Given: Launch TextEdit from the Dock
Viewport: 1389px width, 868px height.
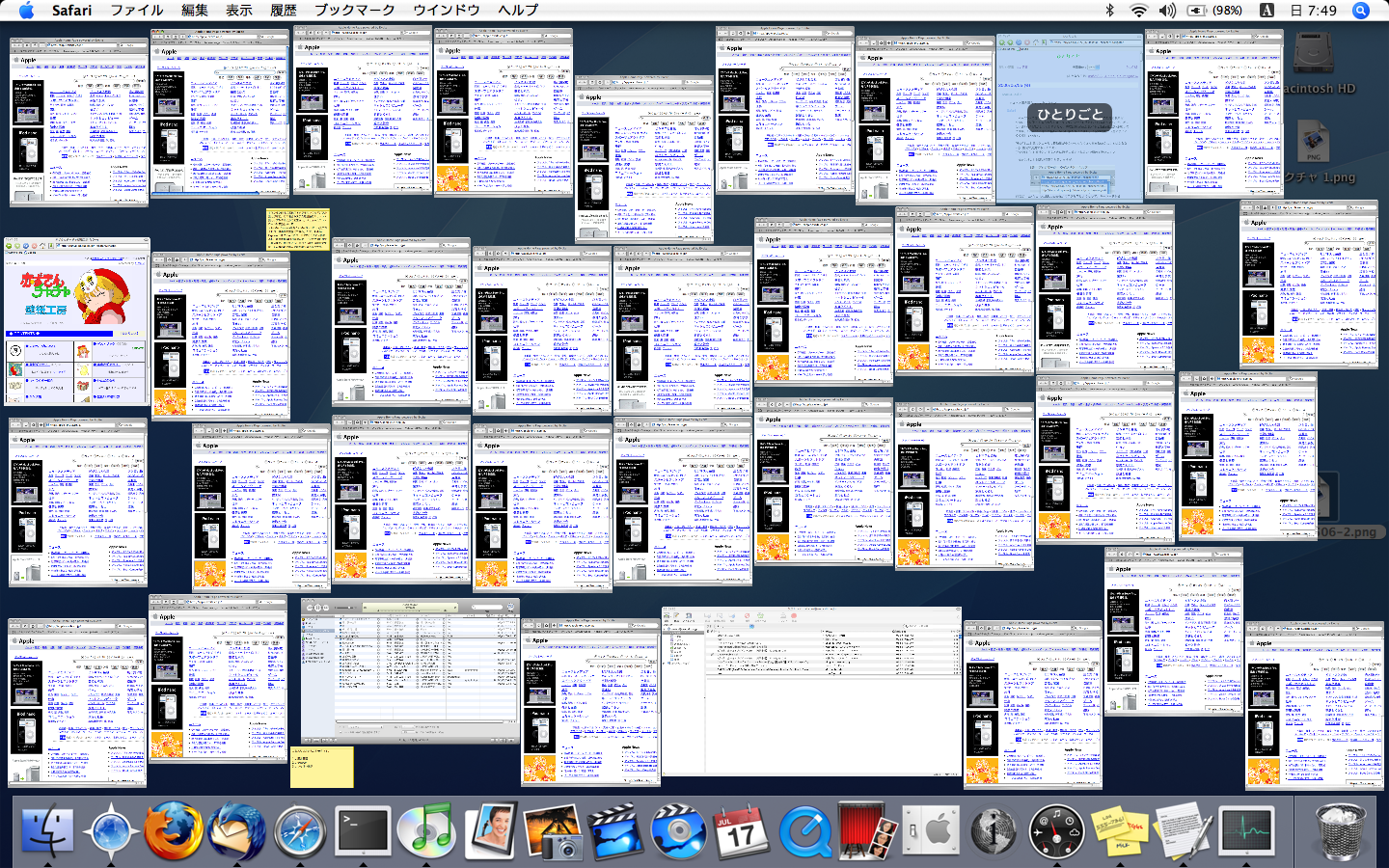Looking at the screenshot, I should coord(1183,829).
